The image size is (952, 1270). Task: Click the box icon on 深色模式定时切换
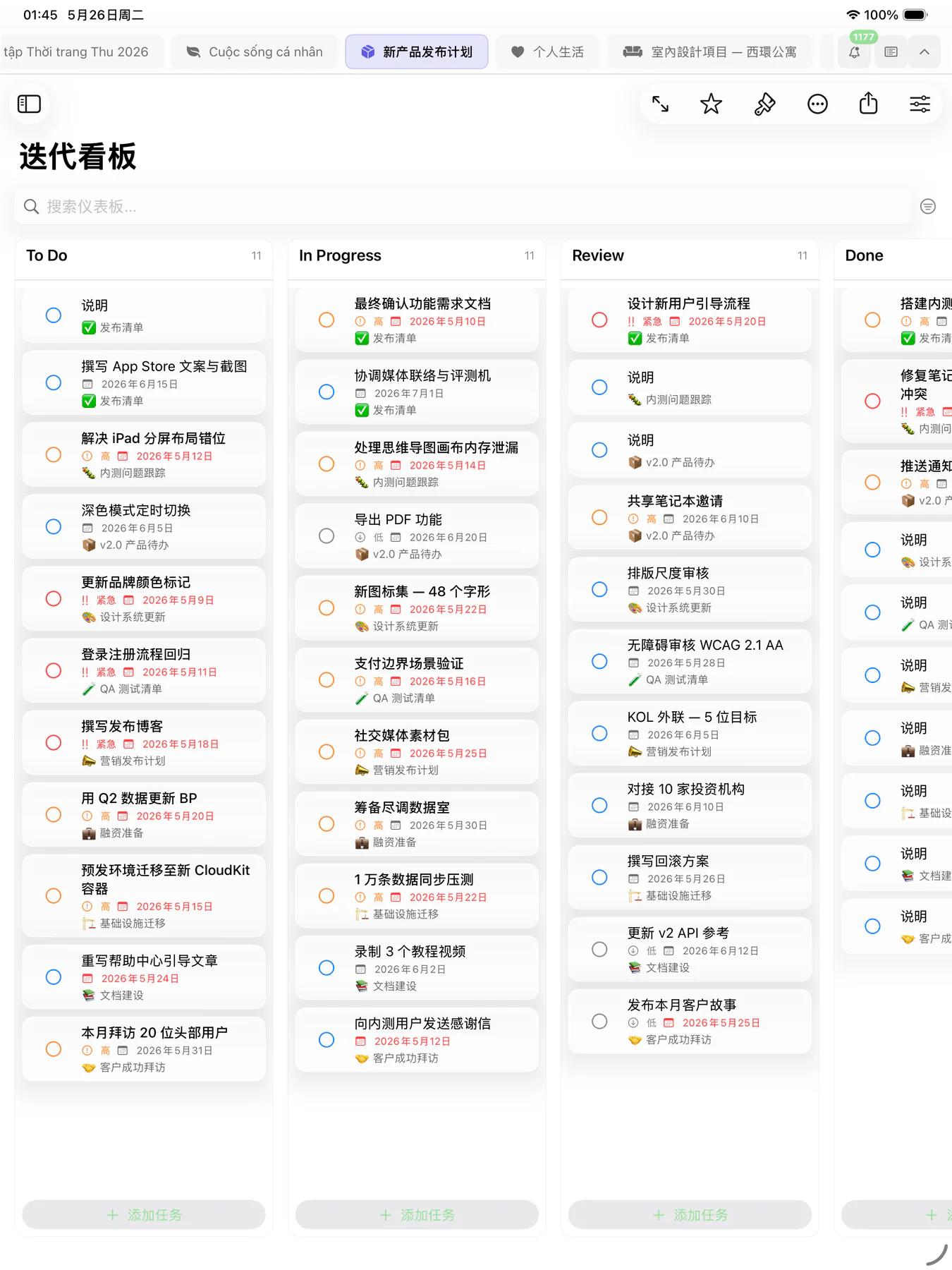pos(88,545)
